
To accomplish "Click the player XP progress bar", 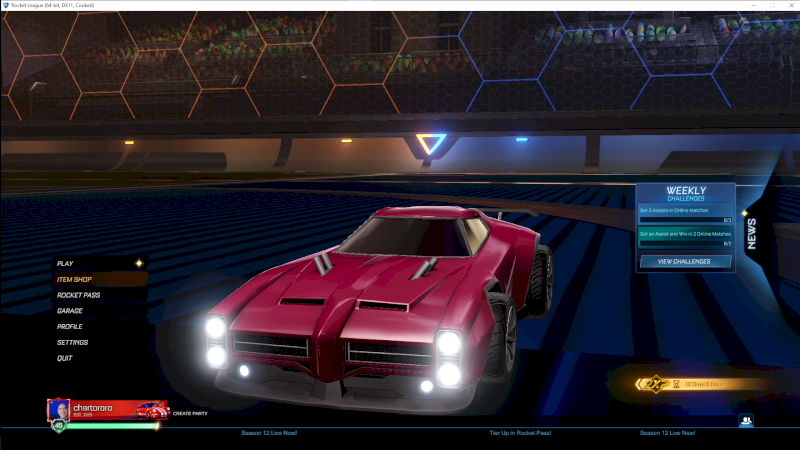I will pos(112,426).
